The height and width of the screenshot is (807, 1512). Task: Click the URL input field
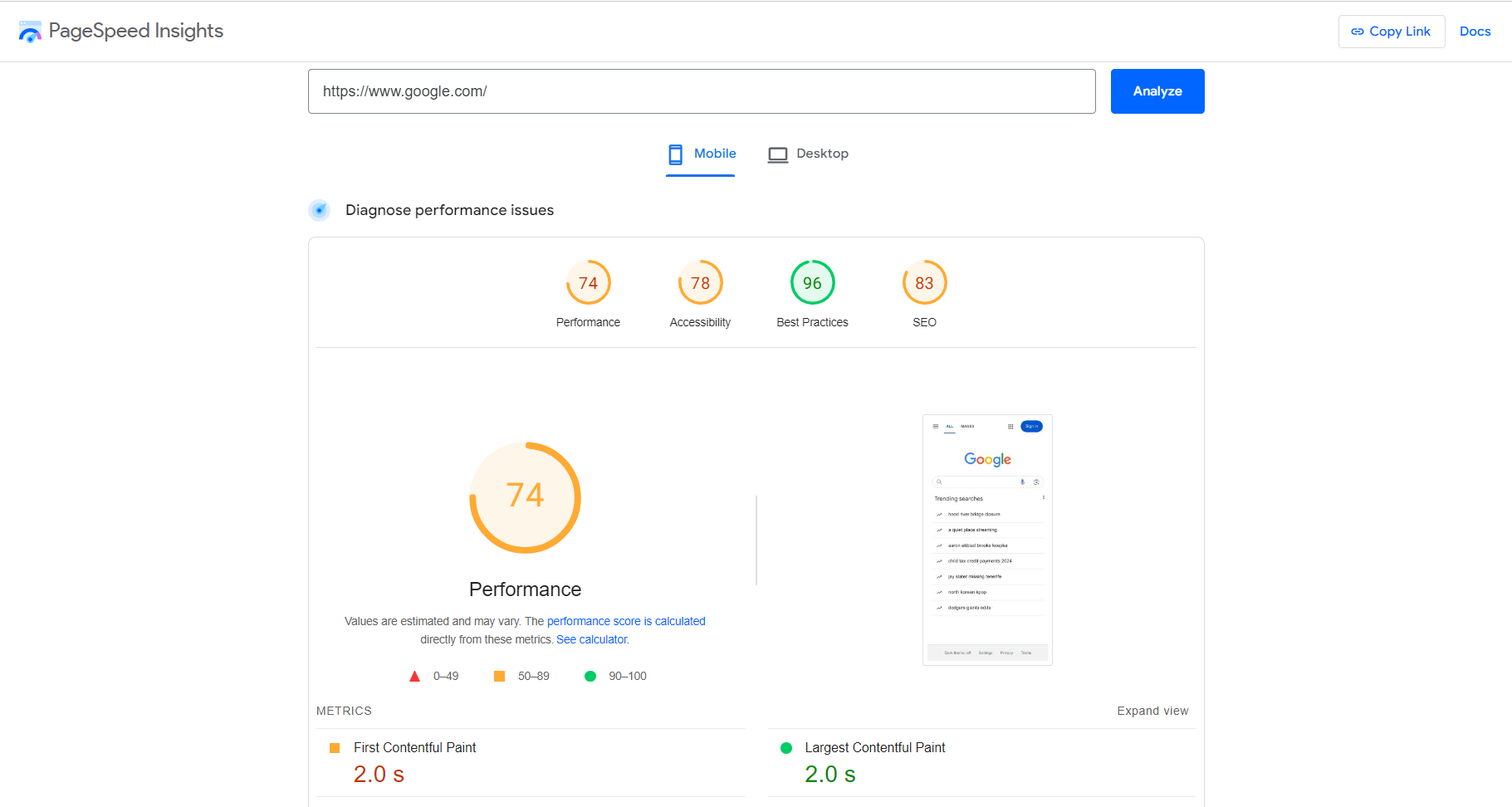[702, 91]
